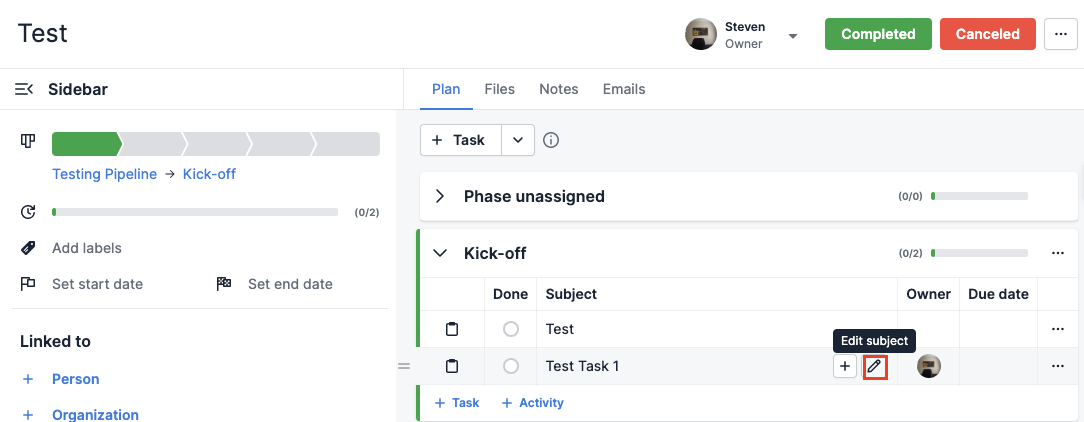
Task: Click the second stage in pipeline progress bar
Action: tap(153, 144)
